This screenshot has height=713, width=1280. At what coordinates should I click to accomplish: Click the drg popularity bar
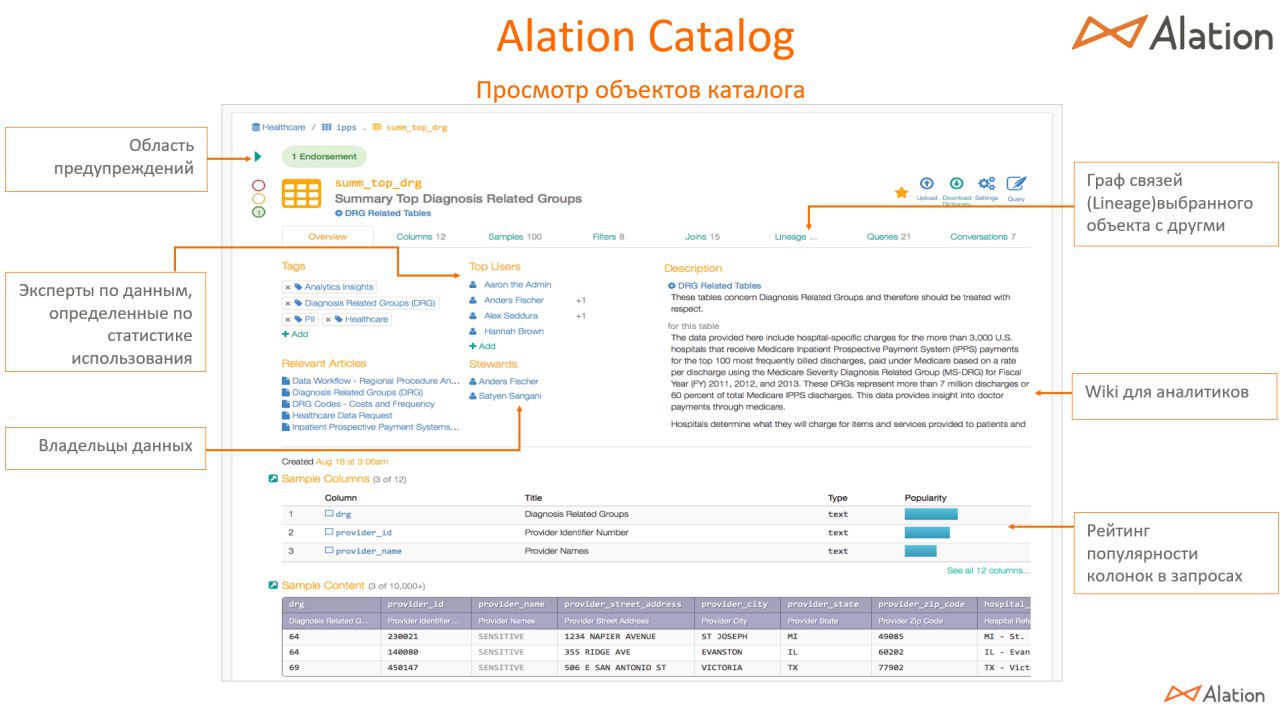click(931, 514)
